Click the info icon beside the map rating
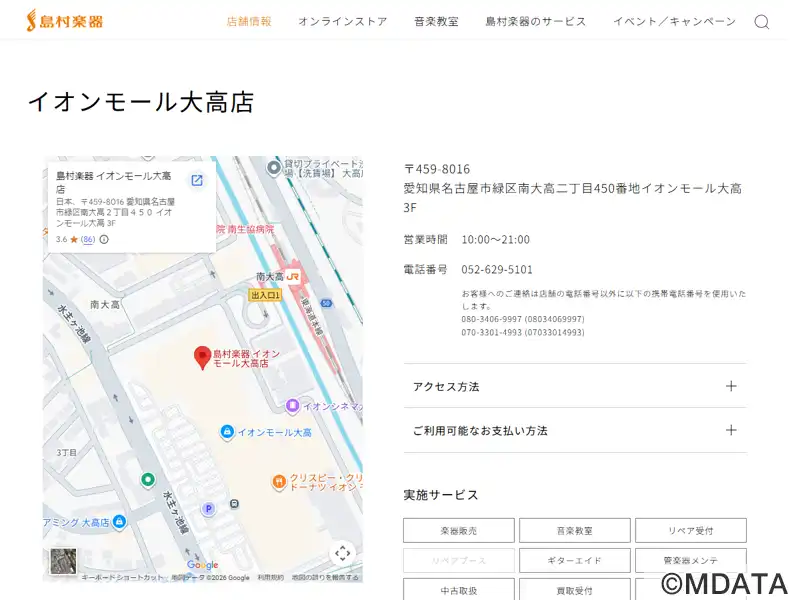The image size is (800, 600). (104, 239)
